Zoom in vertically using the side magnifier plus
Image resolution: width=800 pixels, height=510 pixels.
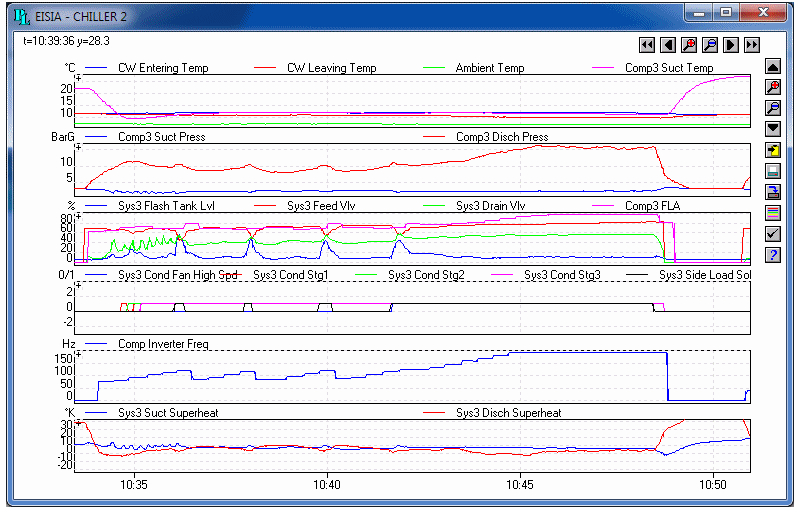[x=773, y=87]
